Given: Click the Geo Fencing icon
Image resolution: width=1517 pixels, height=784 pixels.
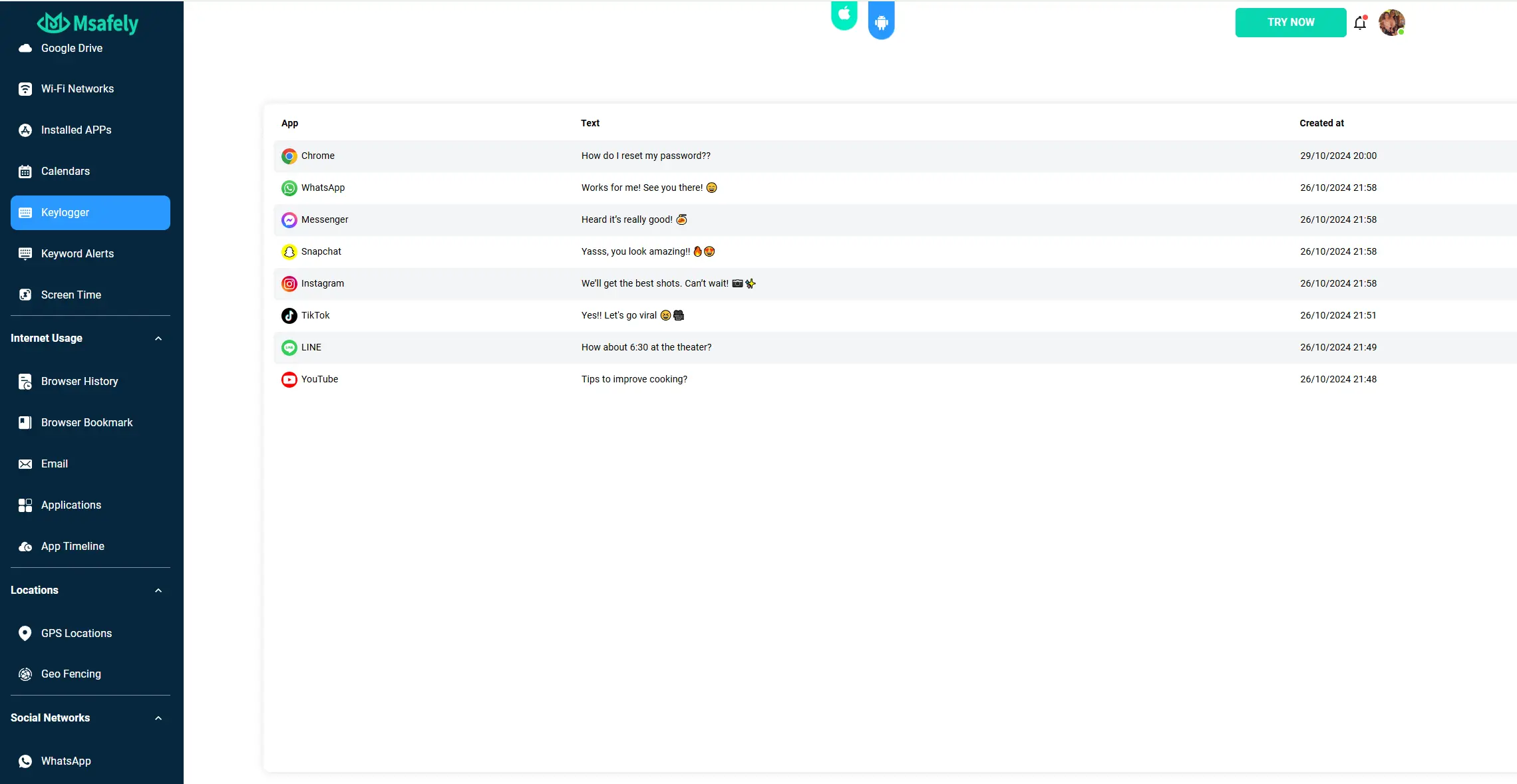Looking at the screenshot, I should (x=25, y=674).
